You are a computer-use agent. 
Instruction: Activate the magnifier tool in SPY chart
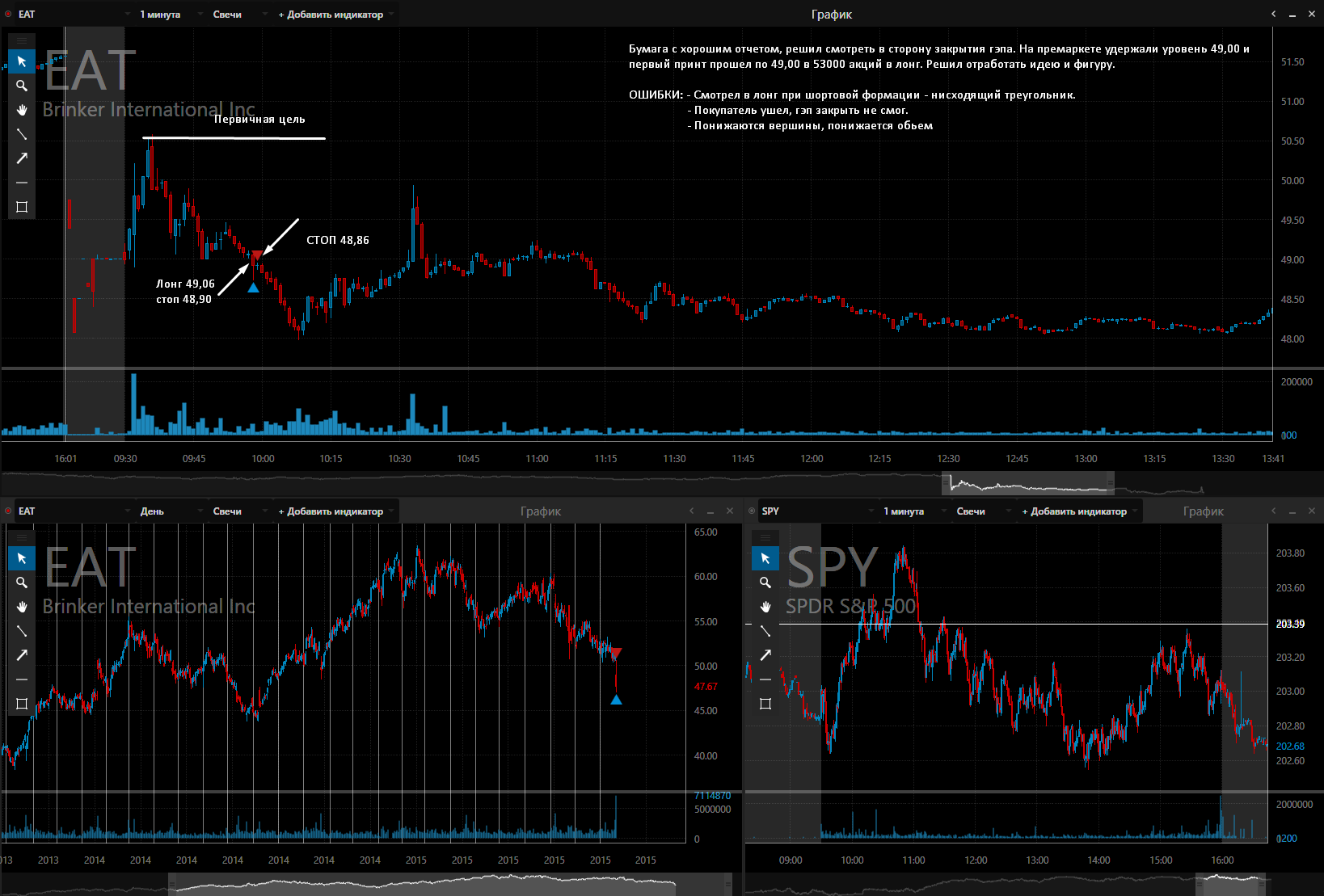point(765,583)
